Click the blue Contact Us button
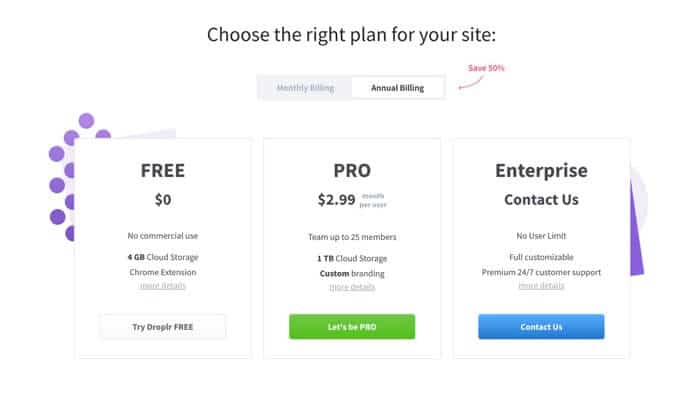 coord(541,327)
